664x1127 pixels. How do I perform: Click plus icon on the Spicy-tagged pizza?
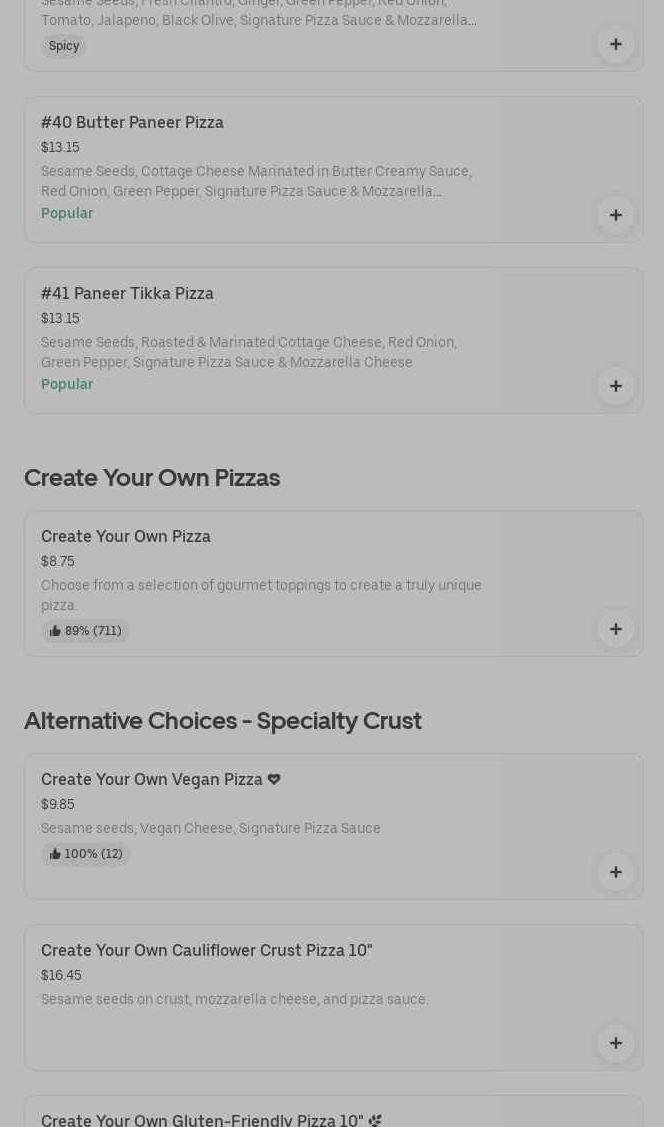click(x=615, y=44)
